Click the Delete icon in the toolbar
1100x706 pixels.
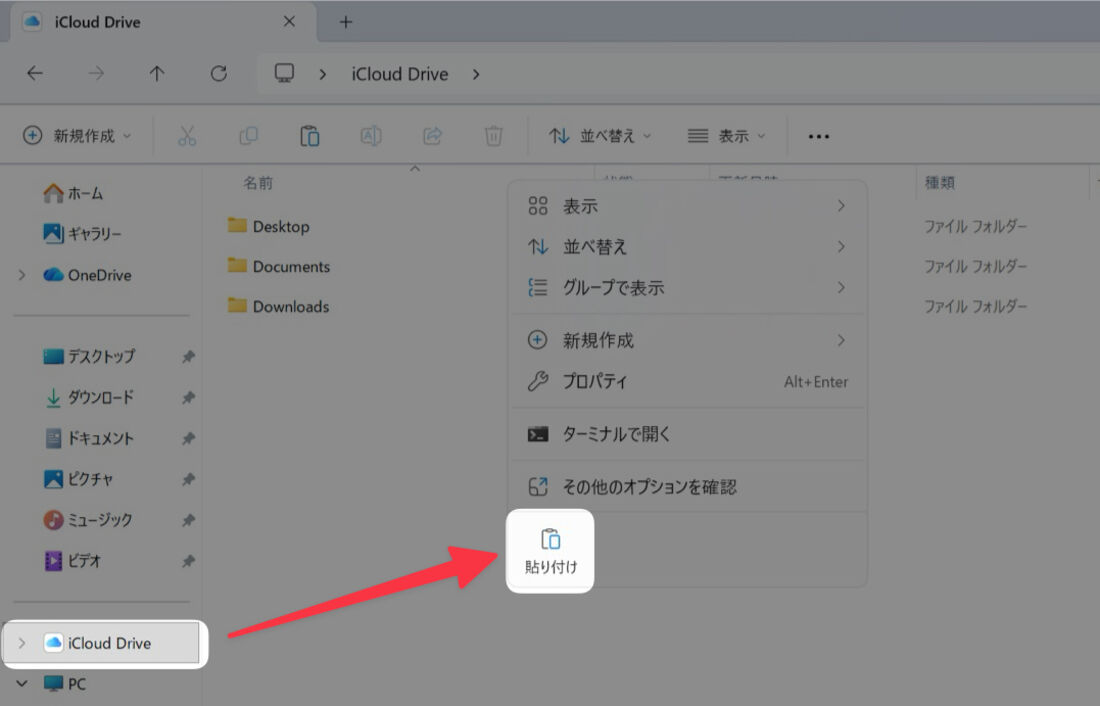pyautogui.click(x=493, y=135)
